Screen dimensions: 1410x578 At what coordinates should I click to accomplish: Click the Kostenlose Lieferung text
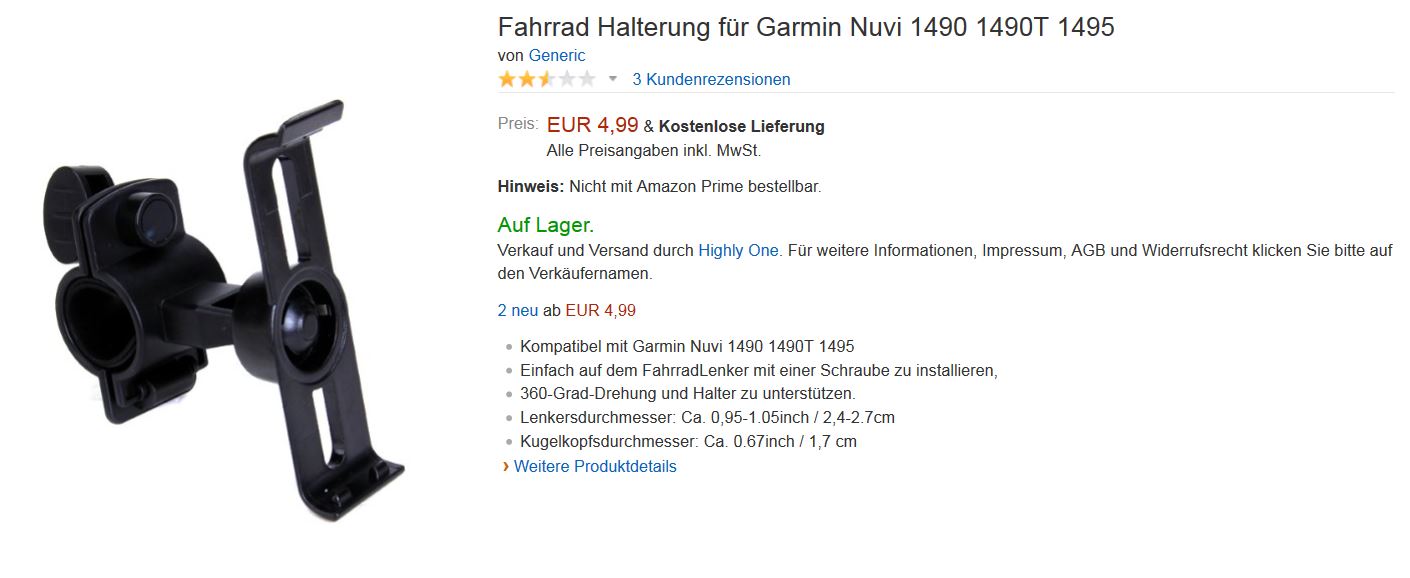click(x=742, y=126)
